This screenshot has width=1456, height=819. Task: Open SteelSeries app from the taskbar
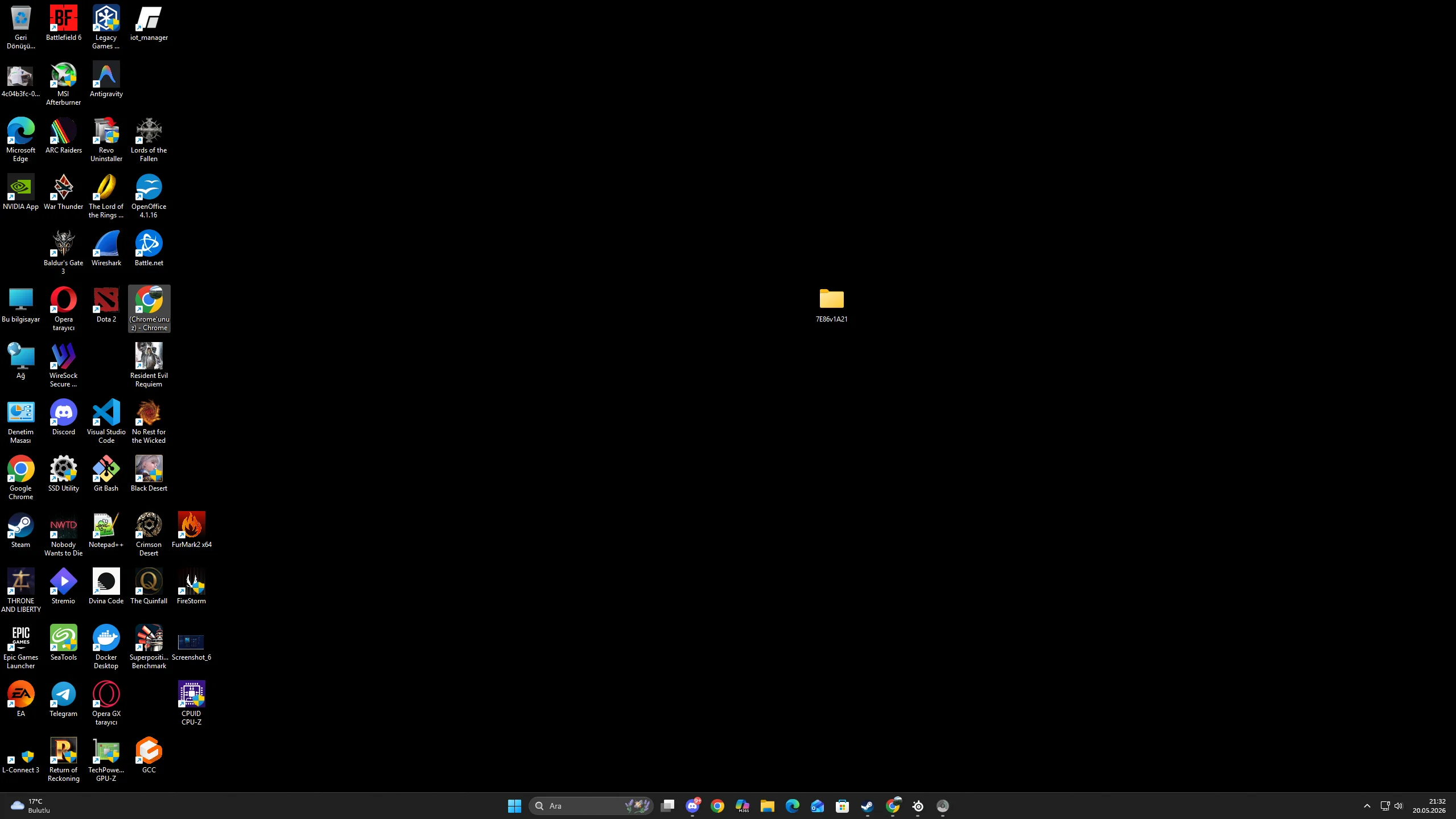918,806
